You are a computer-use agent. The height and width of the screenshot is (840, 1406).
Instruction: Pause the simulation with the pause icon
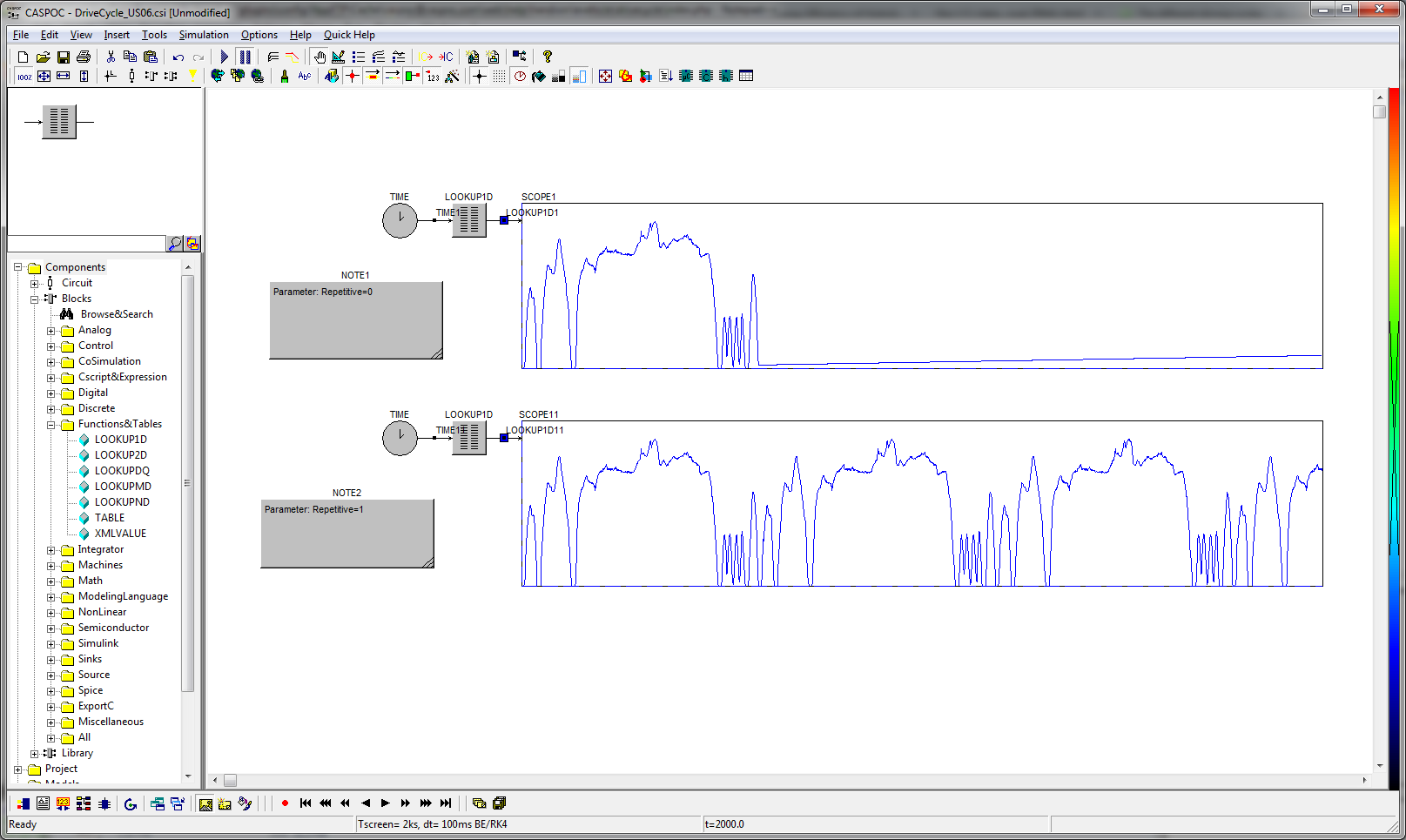tap(245, 57)
